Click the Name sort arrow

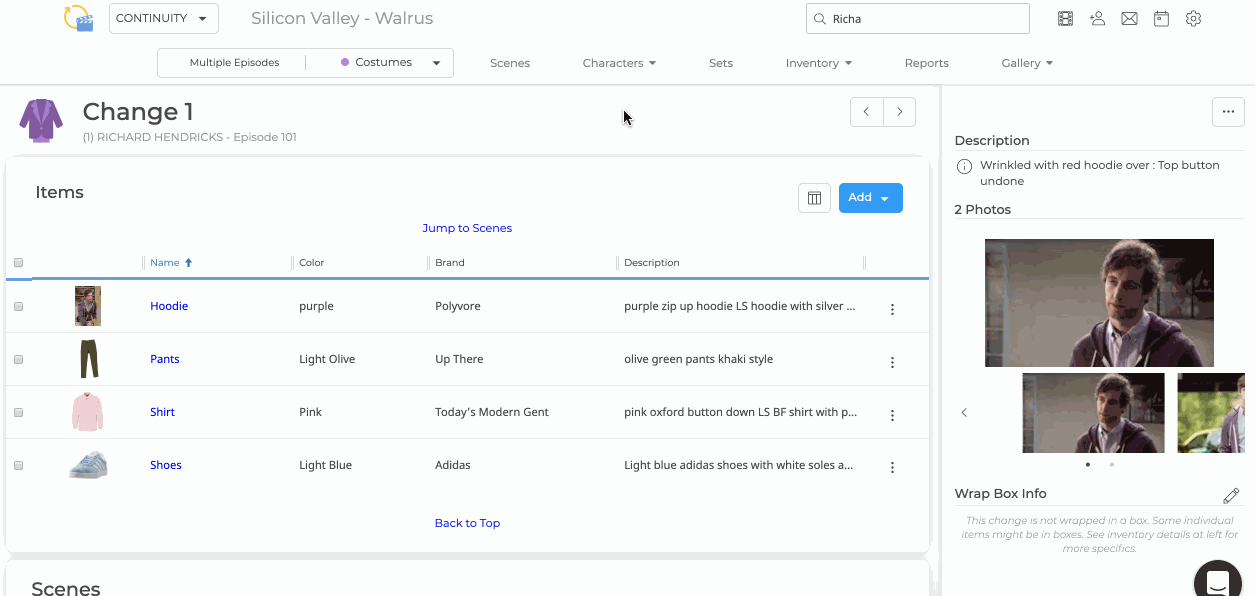(x=188, y=263)
